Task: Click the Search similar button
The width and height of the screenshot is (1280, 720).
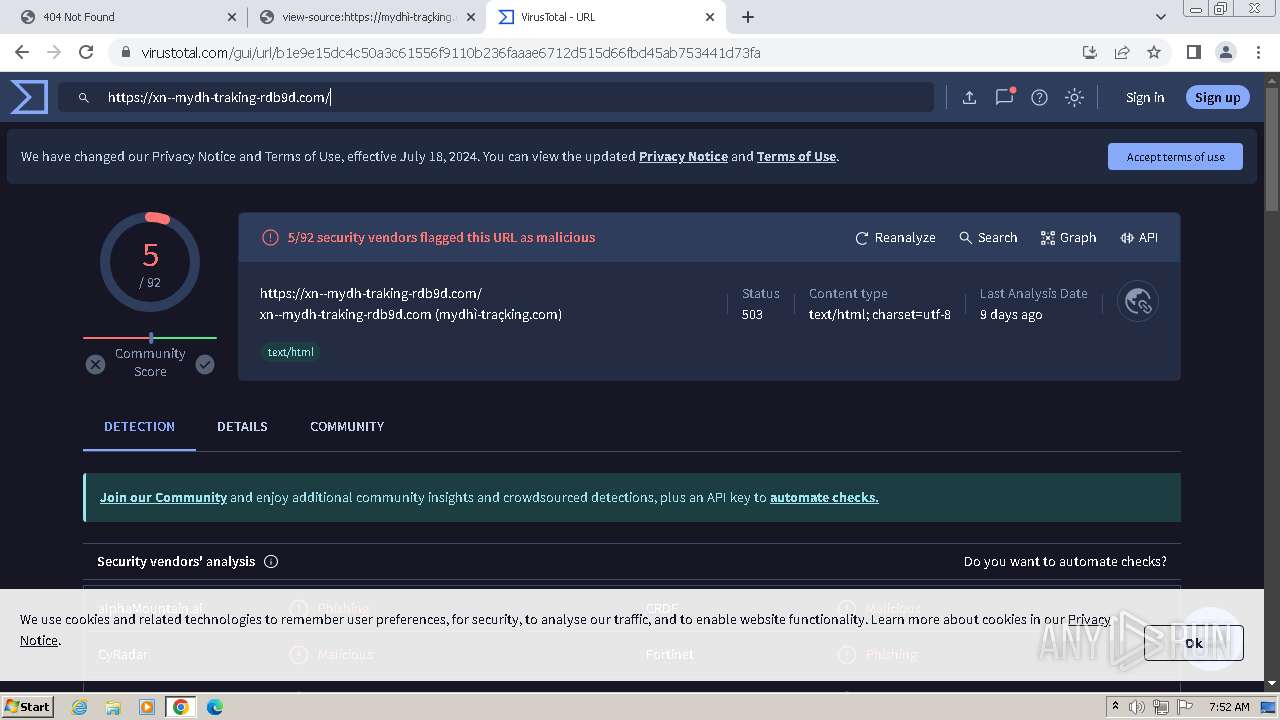Action: [x=988, y=237]
